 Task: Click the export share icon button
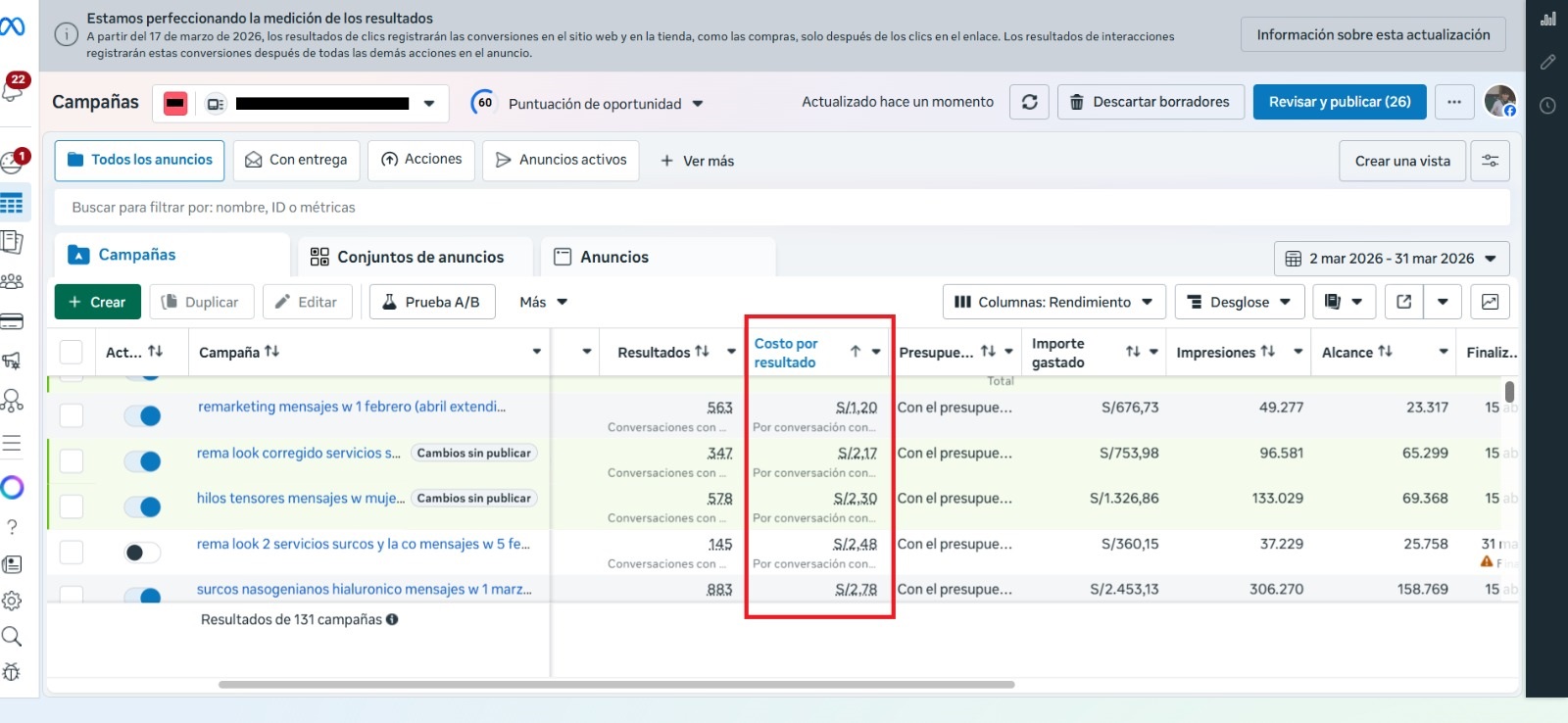tap(1403, 302)
